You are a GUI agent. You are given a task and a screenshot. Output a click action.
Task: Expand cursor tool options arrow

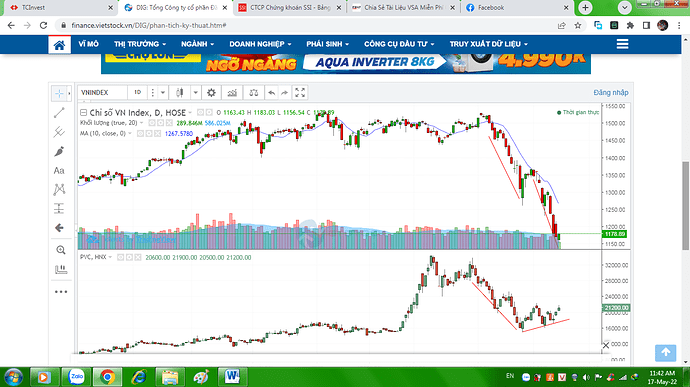click(x=69, y=93)
